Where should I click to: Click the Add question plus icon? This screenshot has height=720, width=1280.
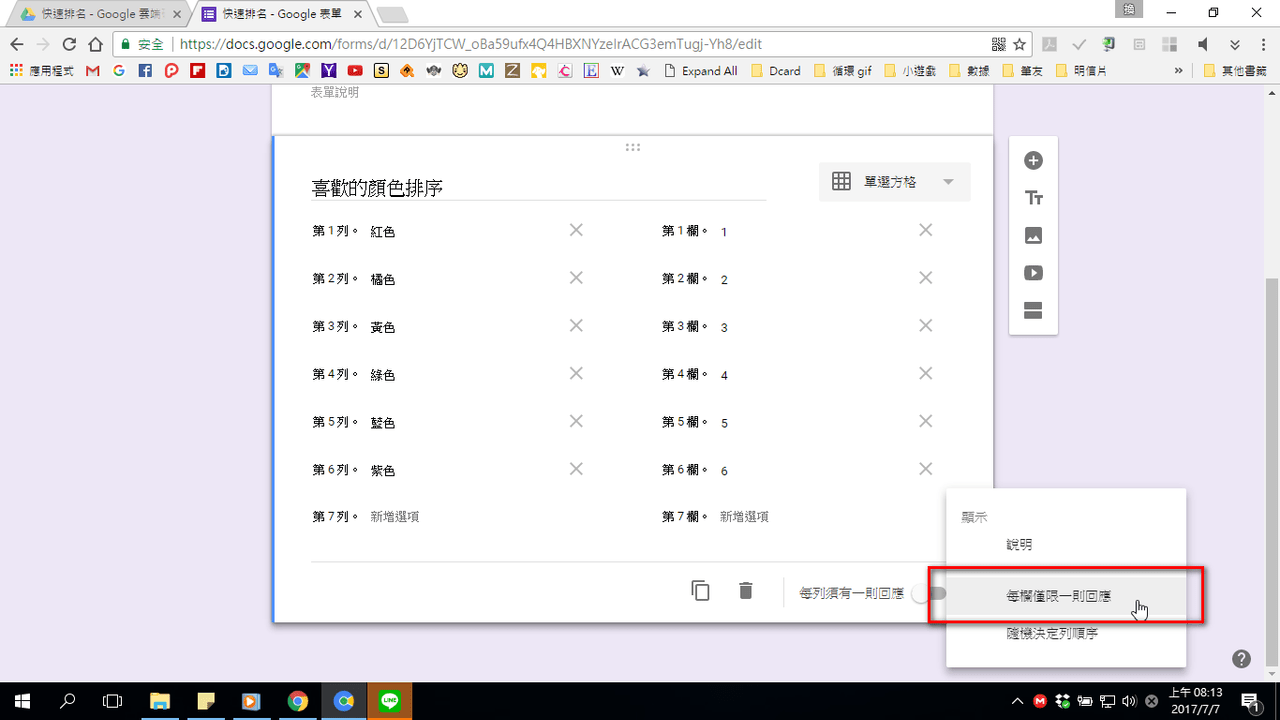[x=1033, y=160]
